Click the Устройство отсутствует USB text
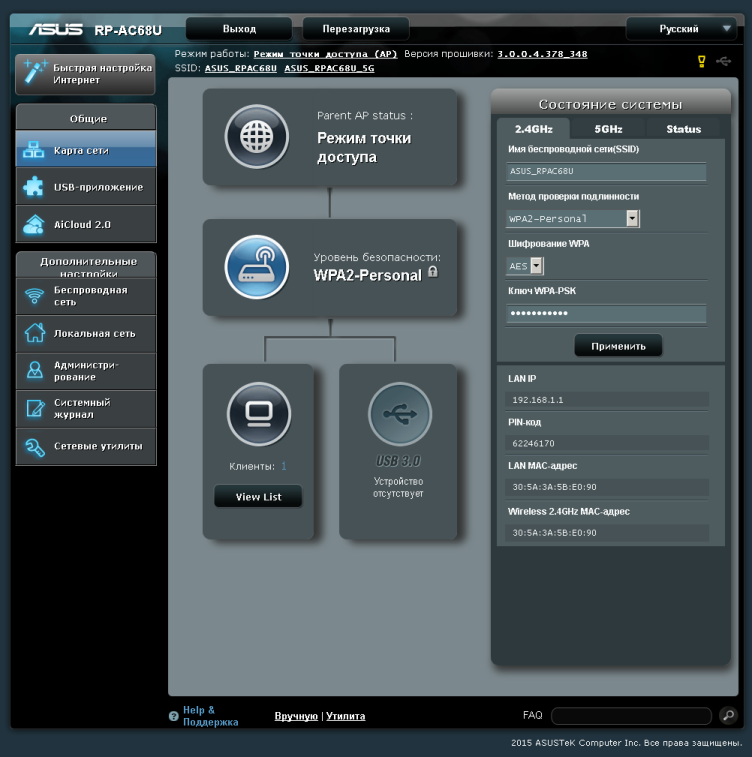The image size is (752, 757). pos(398,487)
